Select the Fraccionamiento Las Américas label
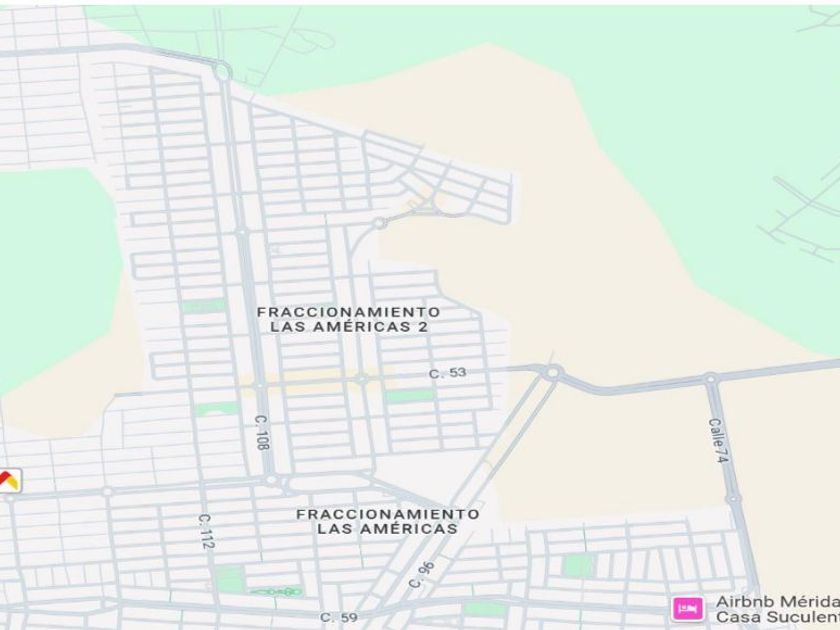 click(x=388, y=521)
